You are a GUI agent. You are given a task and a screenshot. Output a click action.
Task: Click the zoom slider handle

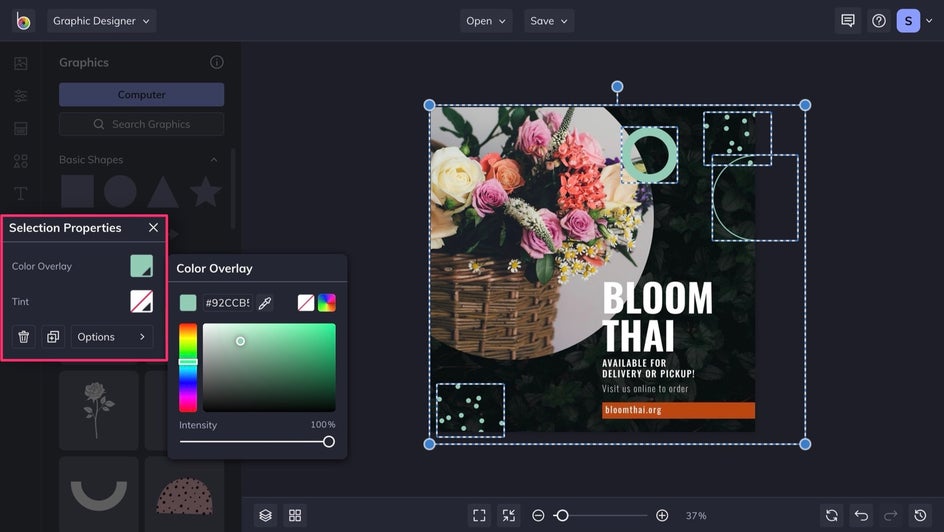click(x=562, y=515)
